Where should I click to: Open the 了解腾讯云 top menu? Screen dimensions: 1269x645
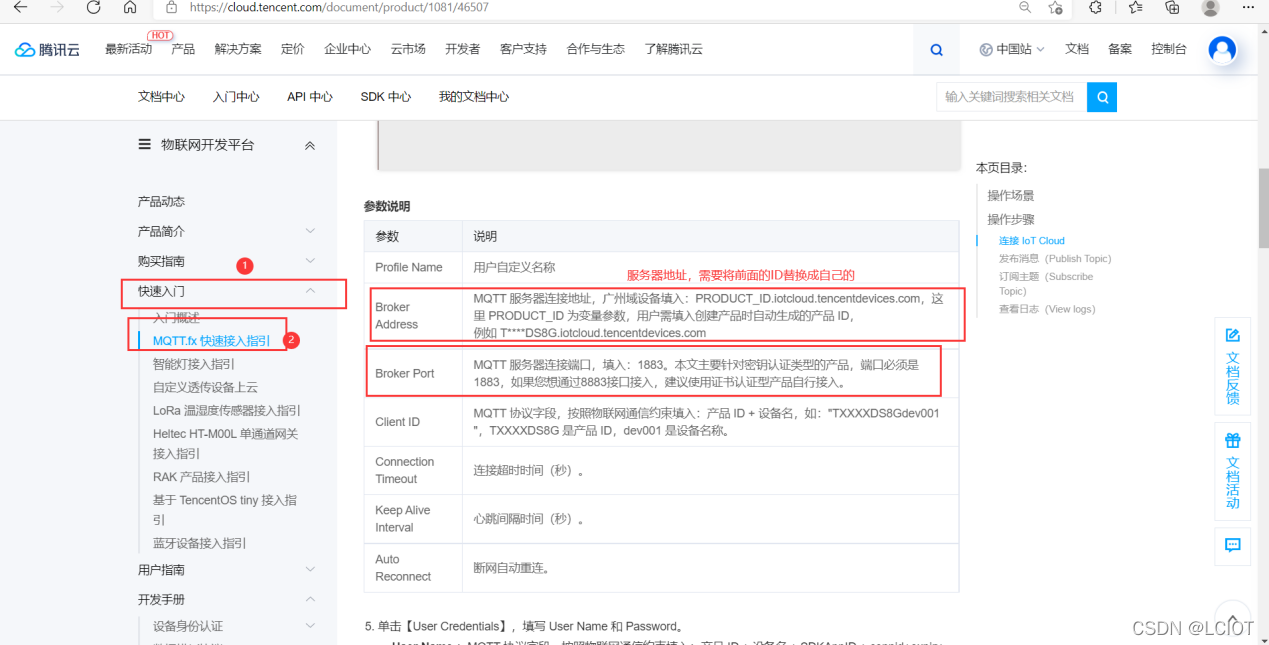(673, 49)
